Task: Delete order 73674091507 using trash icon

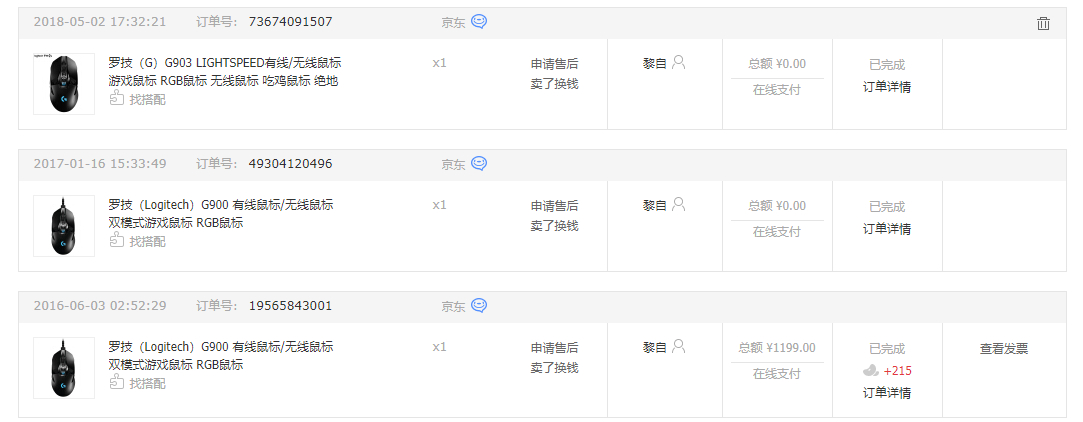Action: [1043, 23]
